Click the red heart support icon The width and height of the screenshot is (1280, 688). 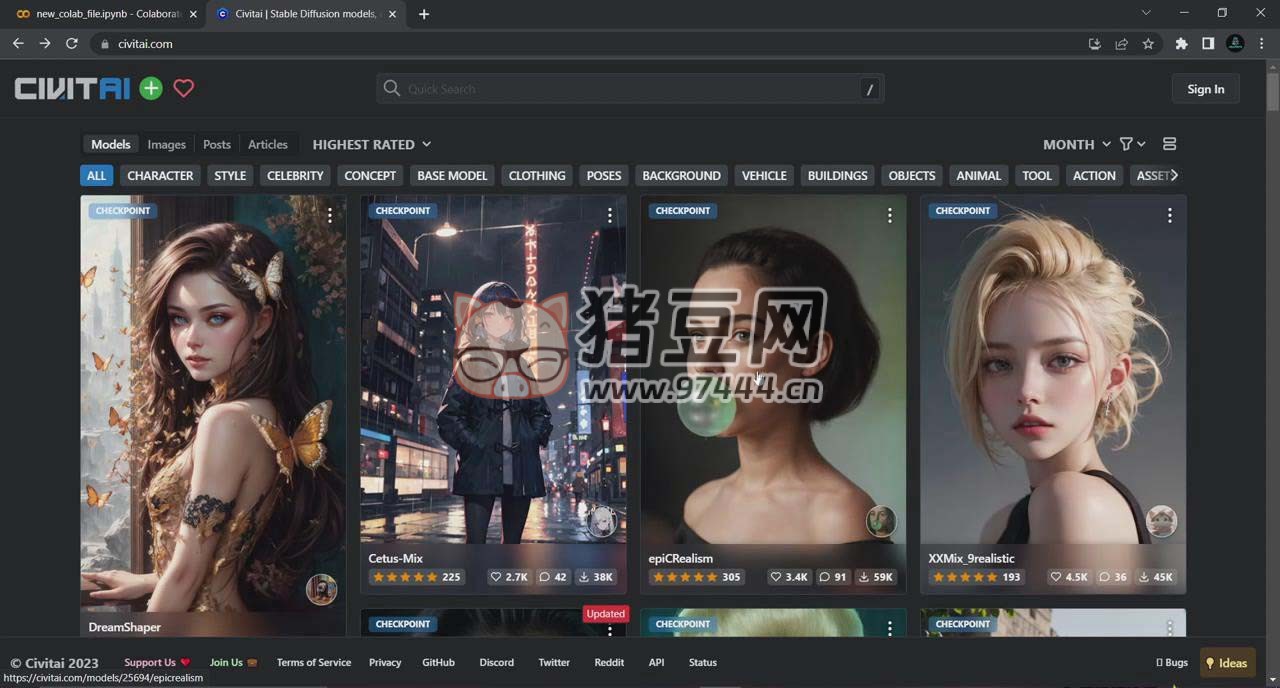183,88
